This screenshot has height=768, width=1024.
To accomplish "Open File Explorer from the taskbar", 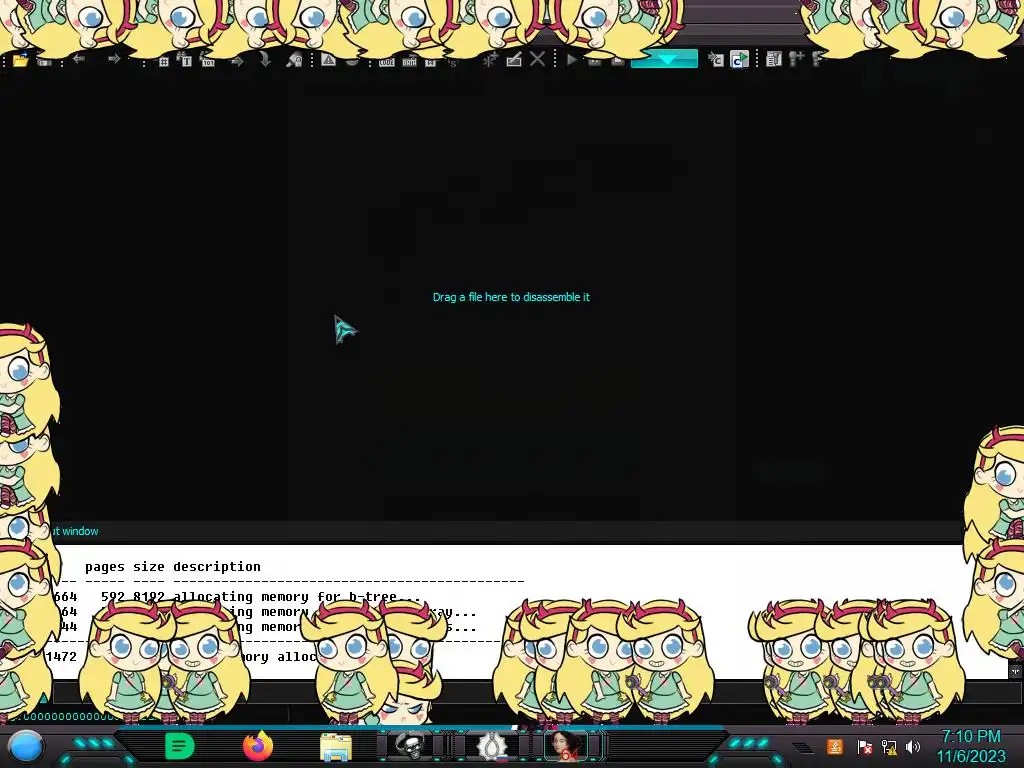I will click(336, 746).
